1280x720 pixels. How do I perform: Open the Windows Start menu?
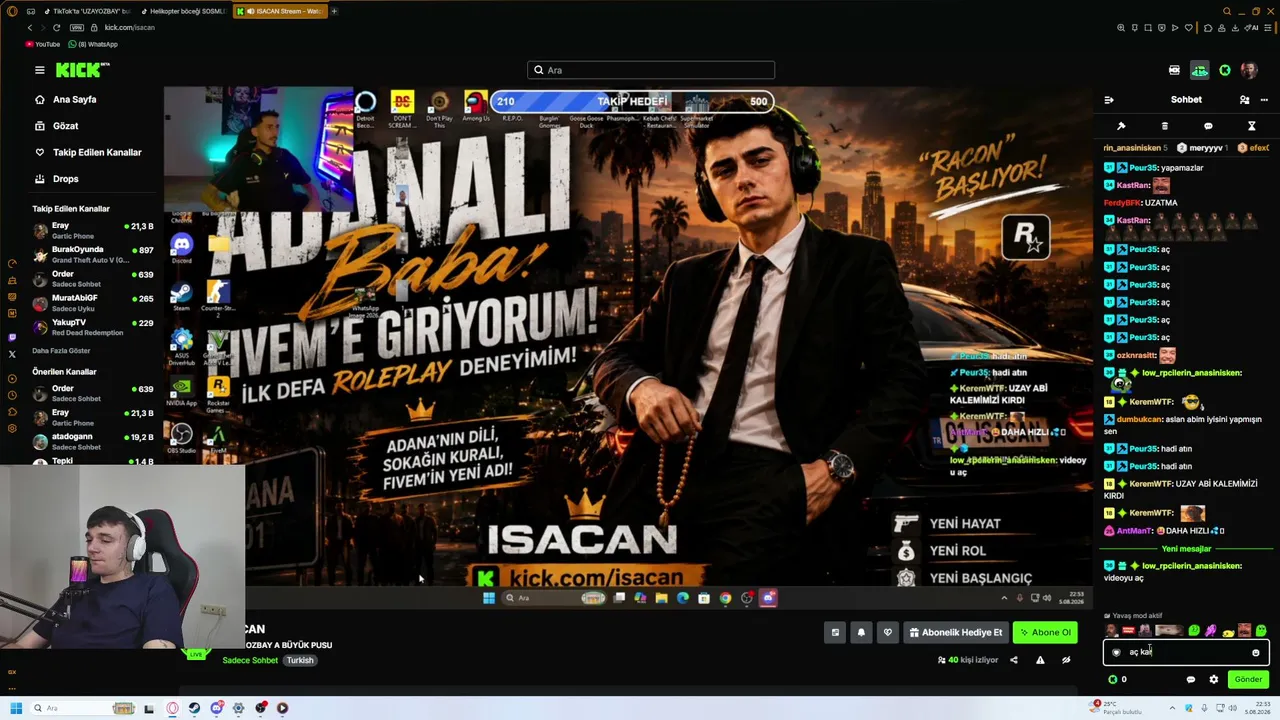(15, 708)
